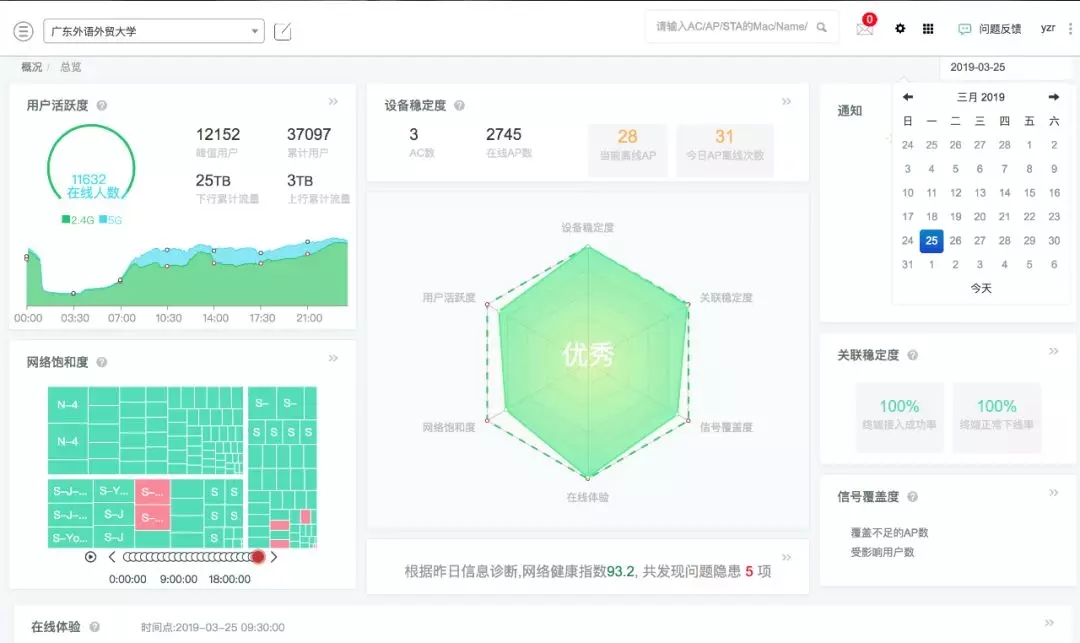Open the hamburger sidebar menu icon

click(x=23, y=31)
